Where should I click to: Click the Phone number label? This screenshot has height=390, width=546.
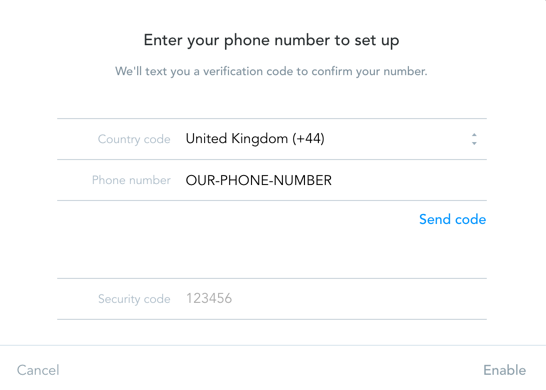pos(131,180)
